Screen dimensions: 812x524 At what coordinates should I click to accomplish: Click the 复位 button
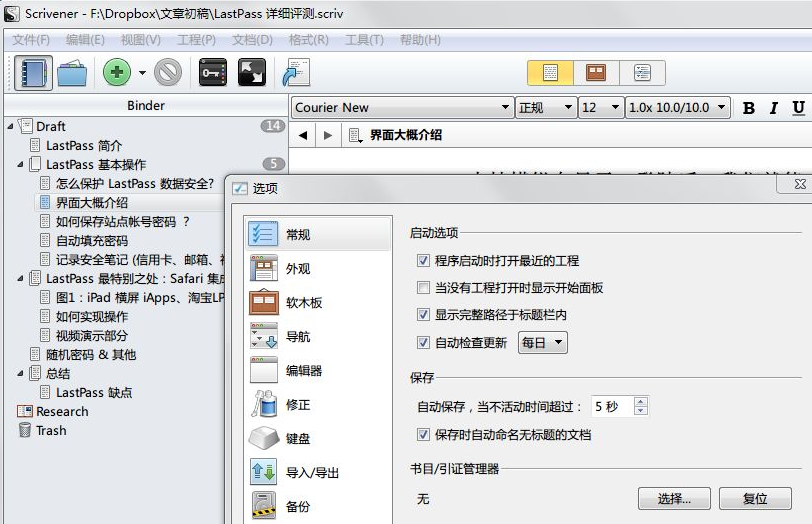coord(755,499)
